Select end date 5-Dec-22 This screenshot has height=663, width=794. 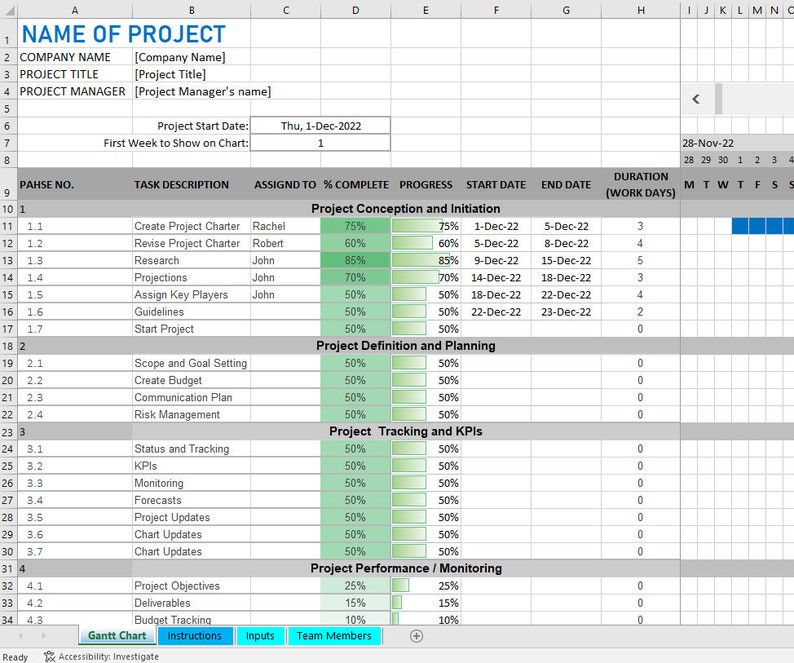(566, 226)
